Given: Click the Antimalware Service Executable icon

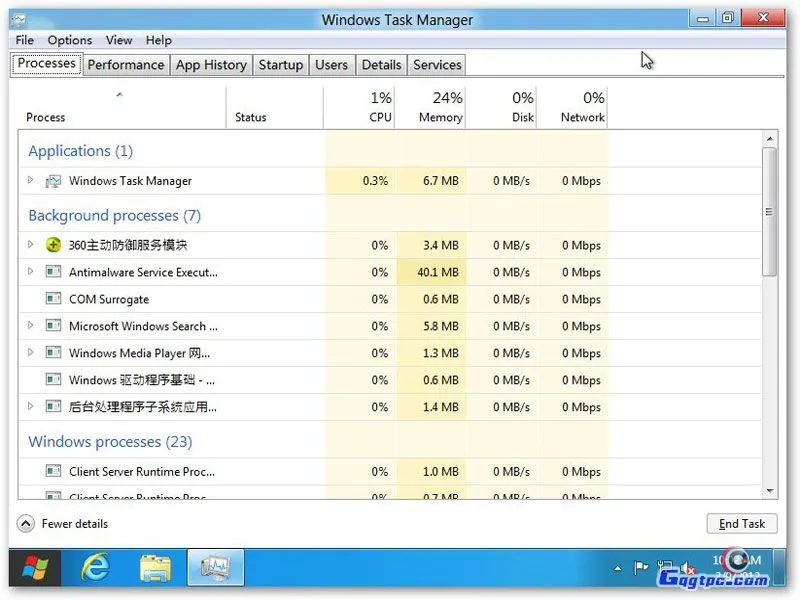Looking at the screenshot, I should [x=52, y=272].
